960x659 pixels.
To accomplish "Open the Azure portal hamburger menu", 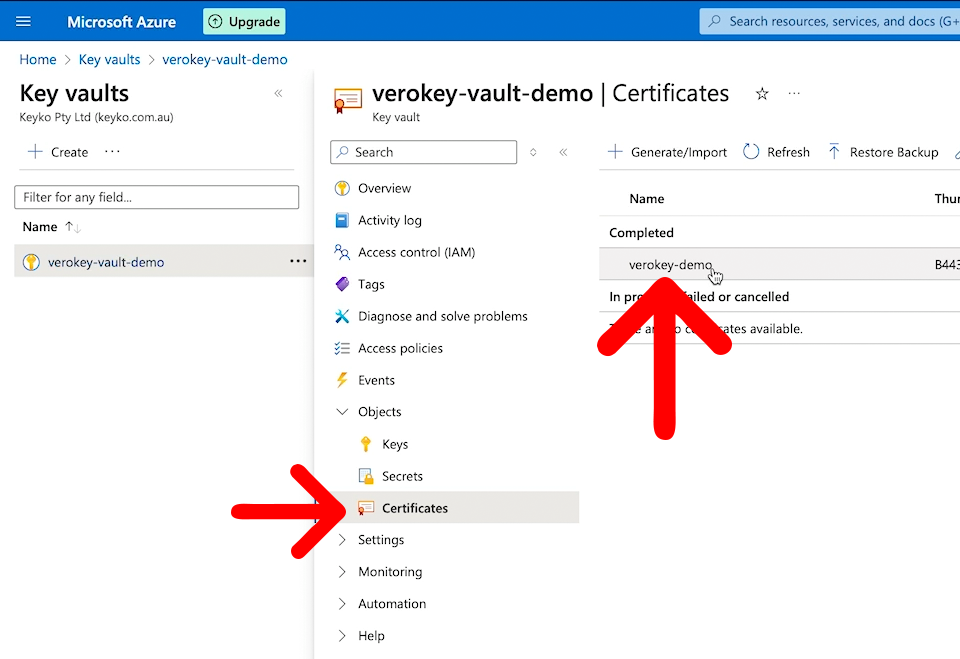I will tap(23, 21).
